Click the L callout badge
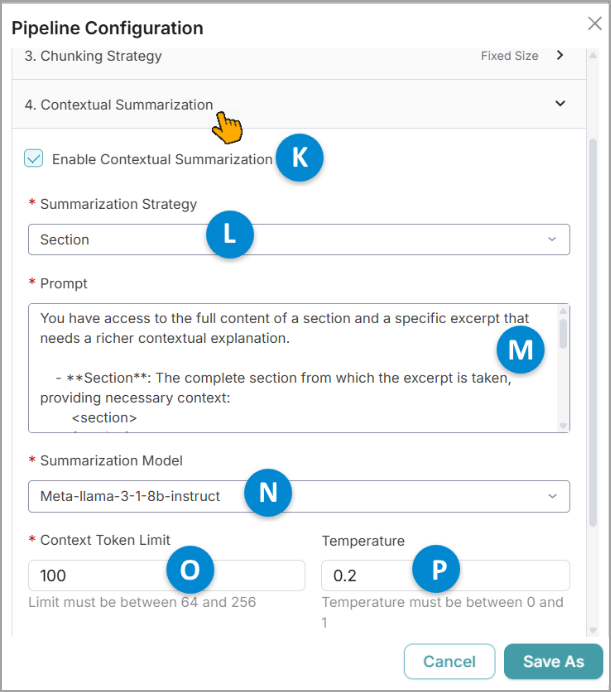 pos(230,234)
